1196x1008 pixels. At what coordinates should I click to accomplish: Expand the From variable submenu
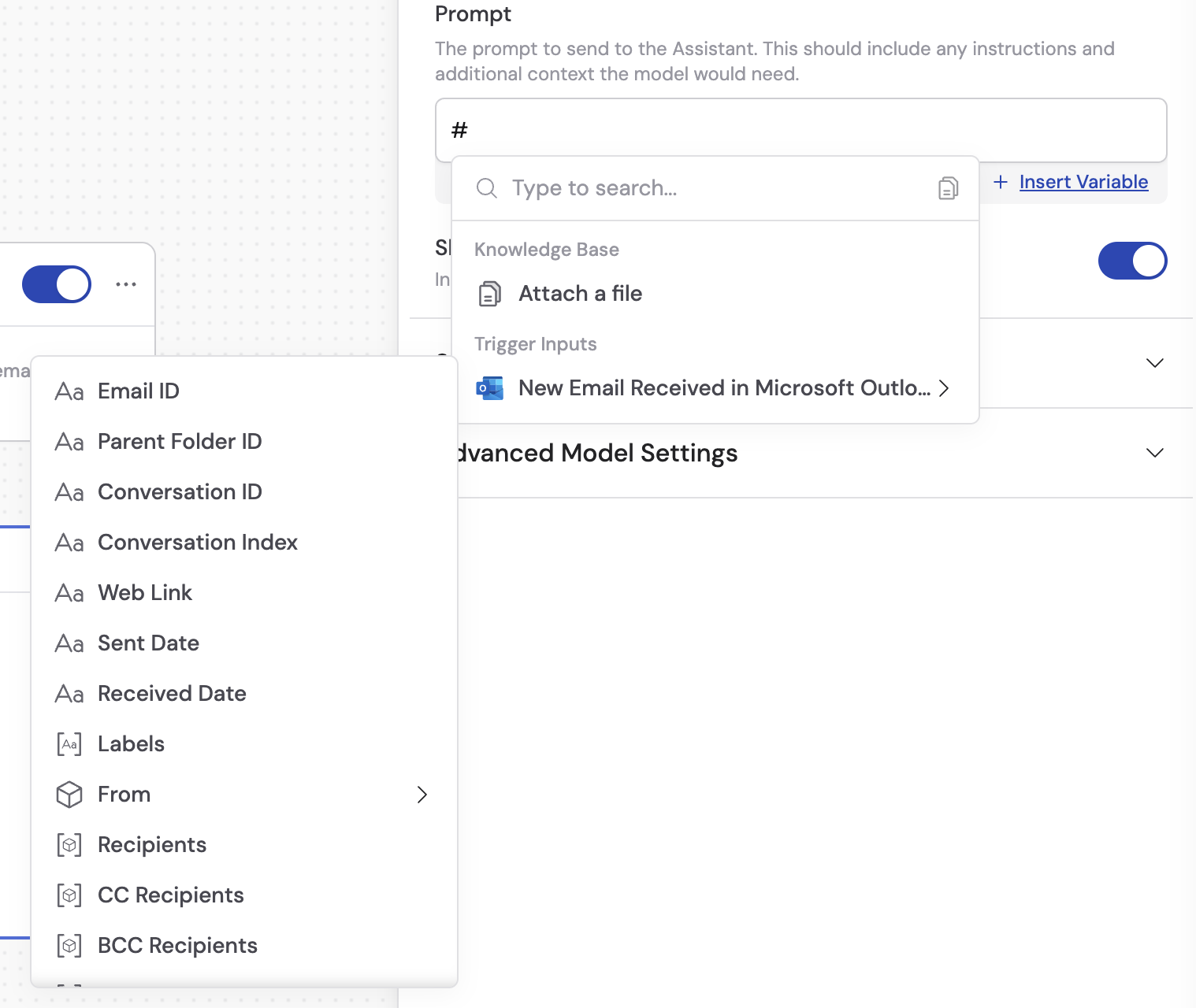(x=422, y=795)
